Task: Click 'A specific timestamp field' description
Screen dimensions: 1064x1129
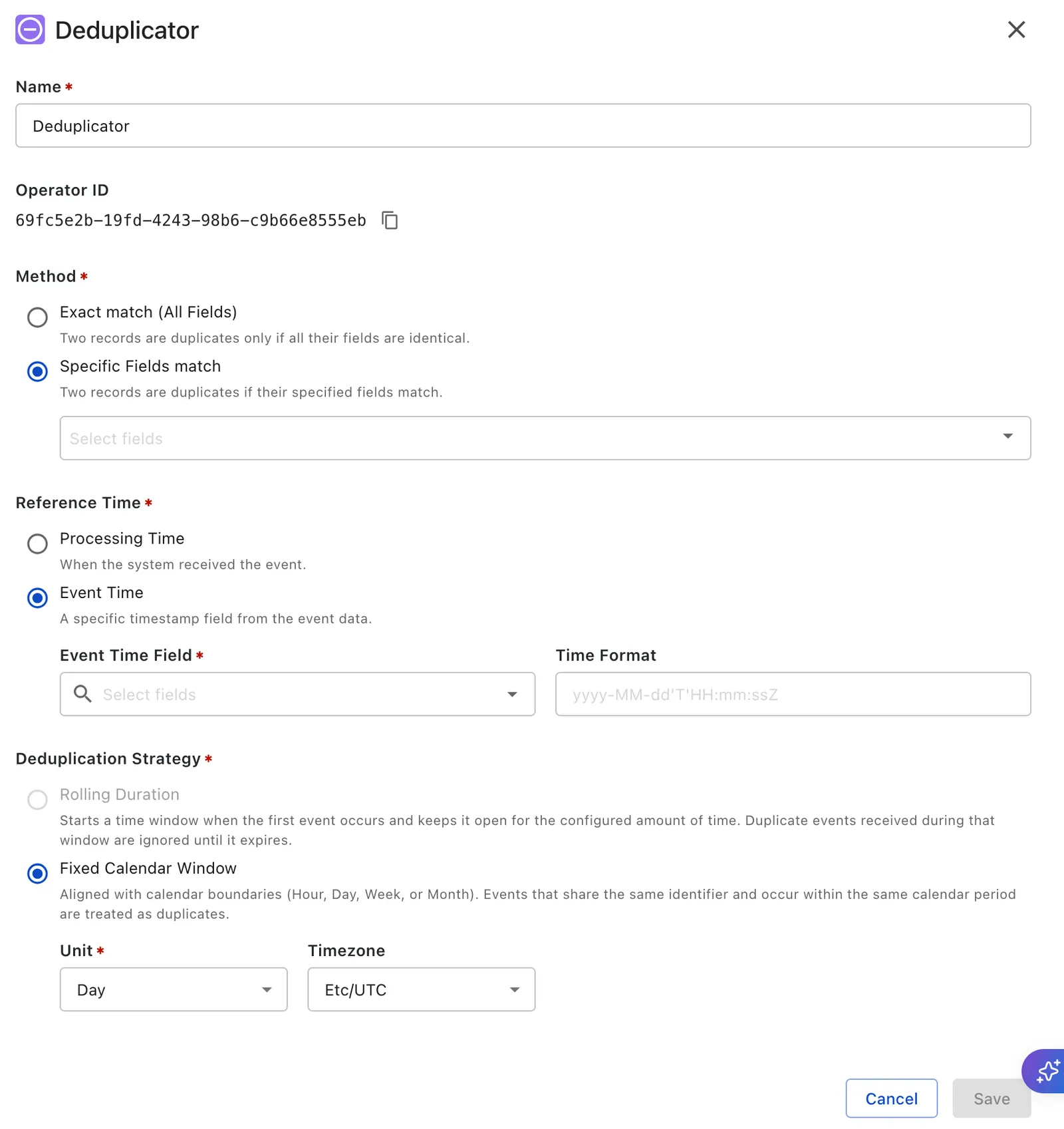Action: tap(215, 618)
